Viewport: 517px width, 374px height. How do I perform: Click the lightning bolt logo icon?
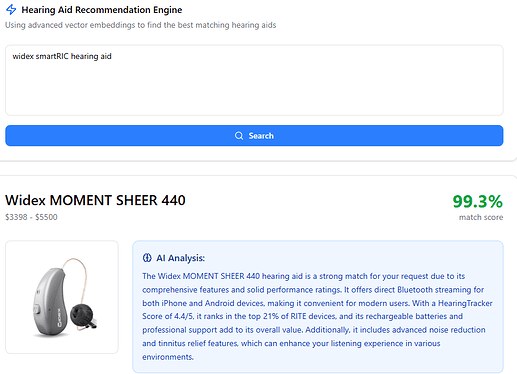click(x=11, y=10)
